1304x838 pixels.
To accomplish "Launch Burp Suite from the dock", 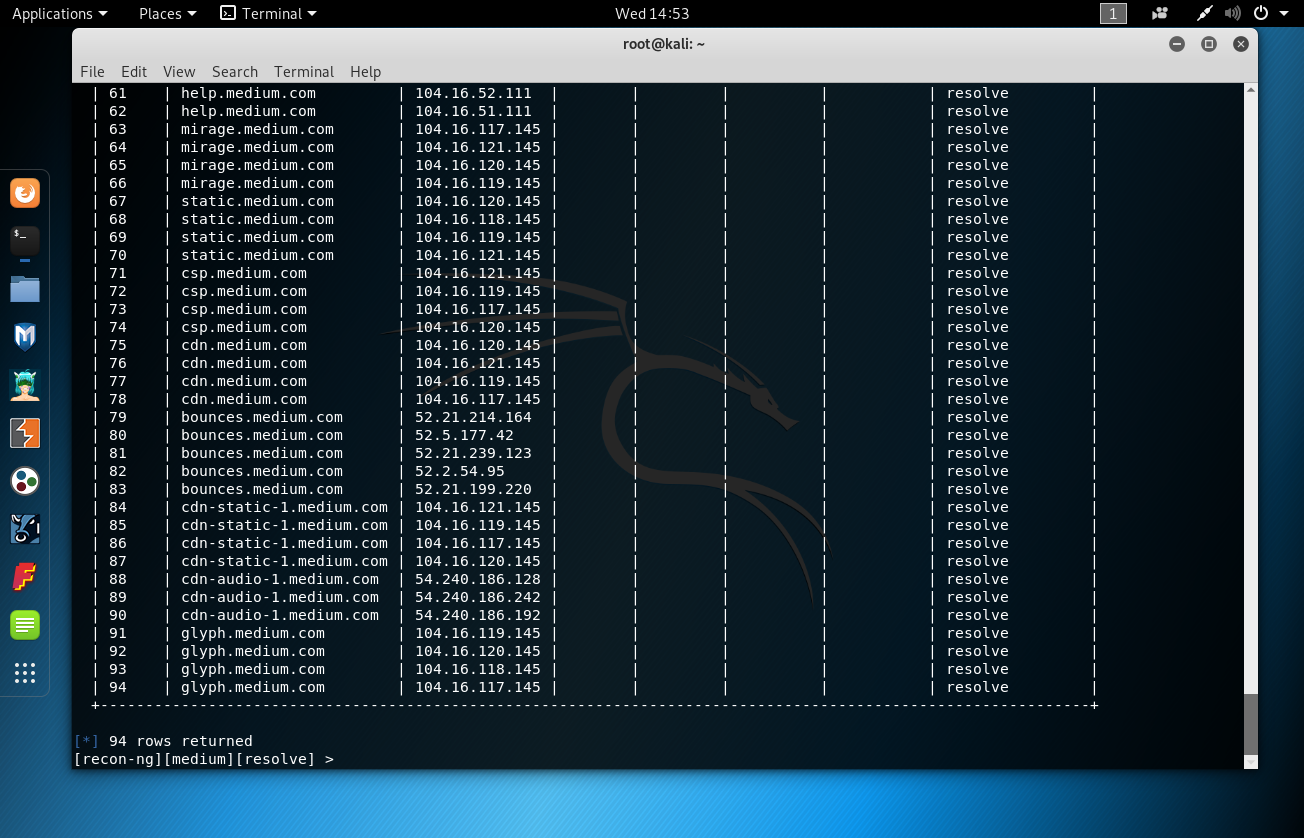I will point(25,433).
